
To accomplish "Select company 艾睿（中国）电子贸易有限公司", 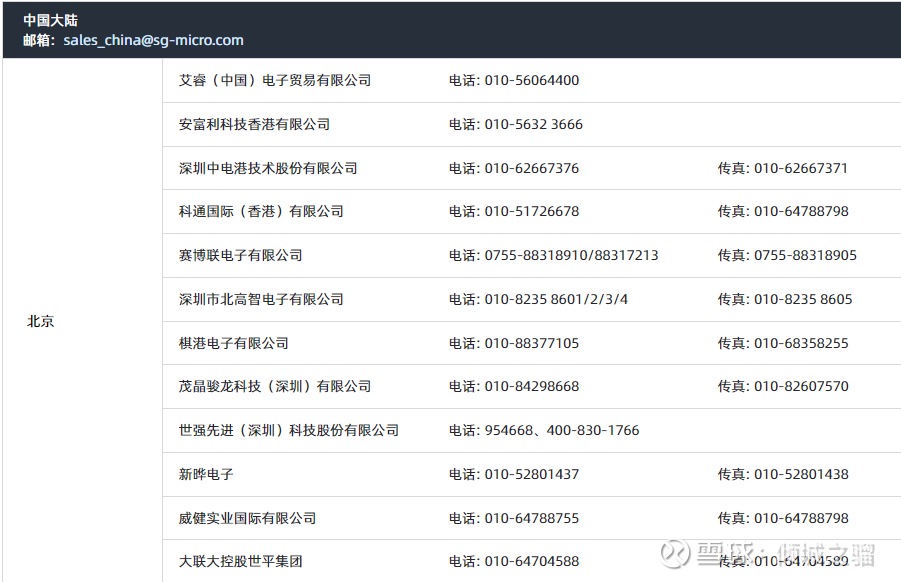I will tap(275, 80).
